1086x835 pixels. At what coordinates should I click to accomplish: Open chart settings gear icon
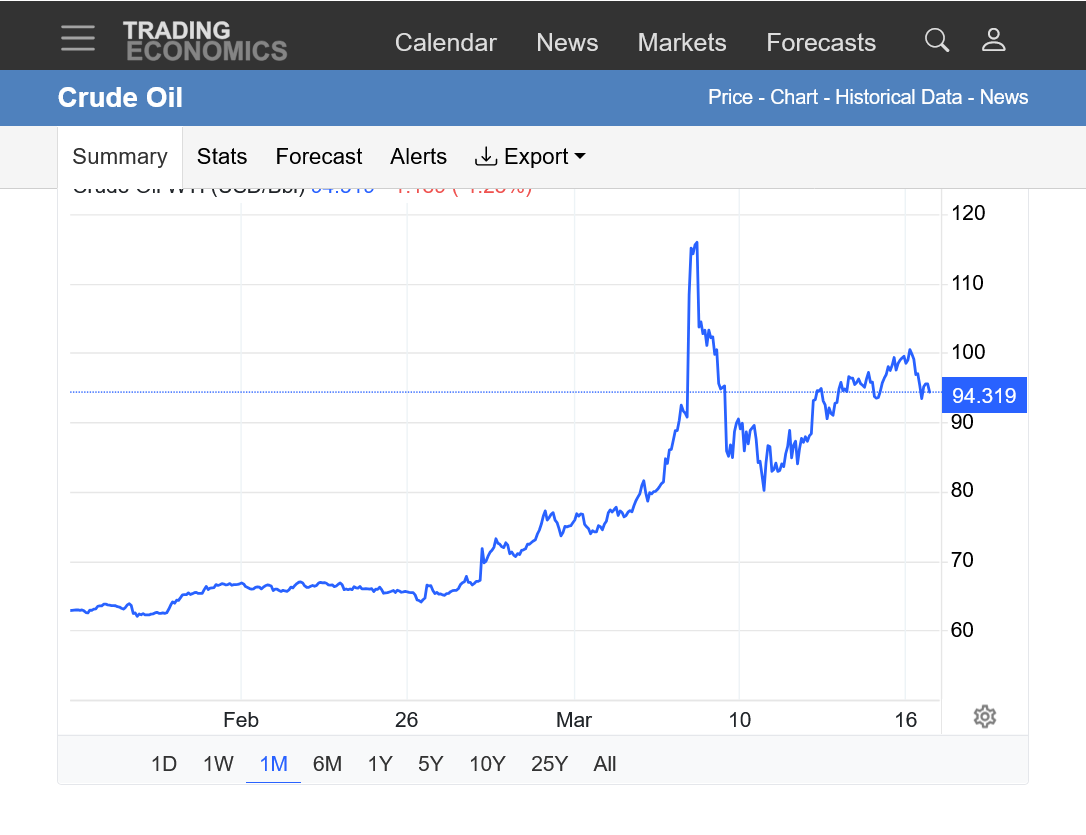click(x=984, y=716)
